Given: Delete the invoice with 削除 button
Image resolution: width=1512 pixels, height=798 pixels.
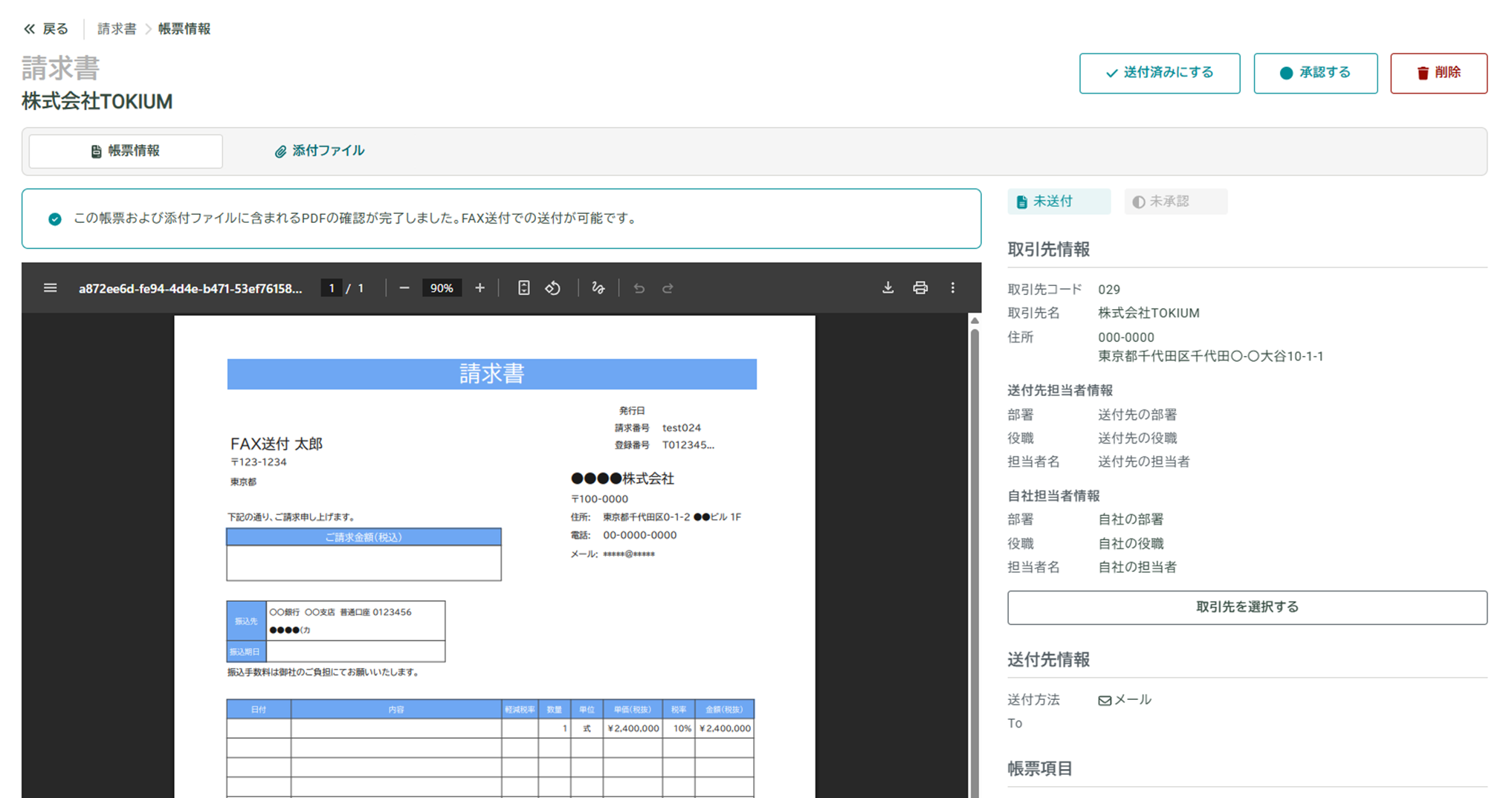Looking at the screenshot, I should [1438, 73].
